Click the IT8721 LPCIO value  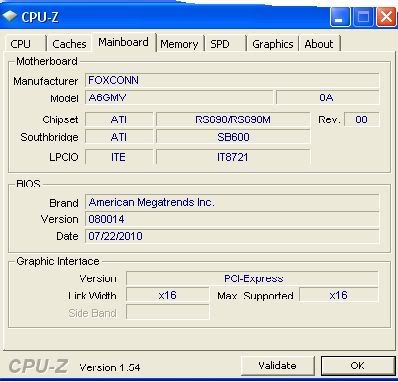click(x=233, y=157)
